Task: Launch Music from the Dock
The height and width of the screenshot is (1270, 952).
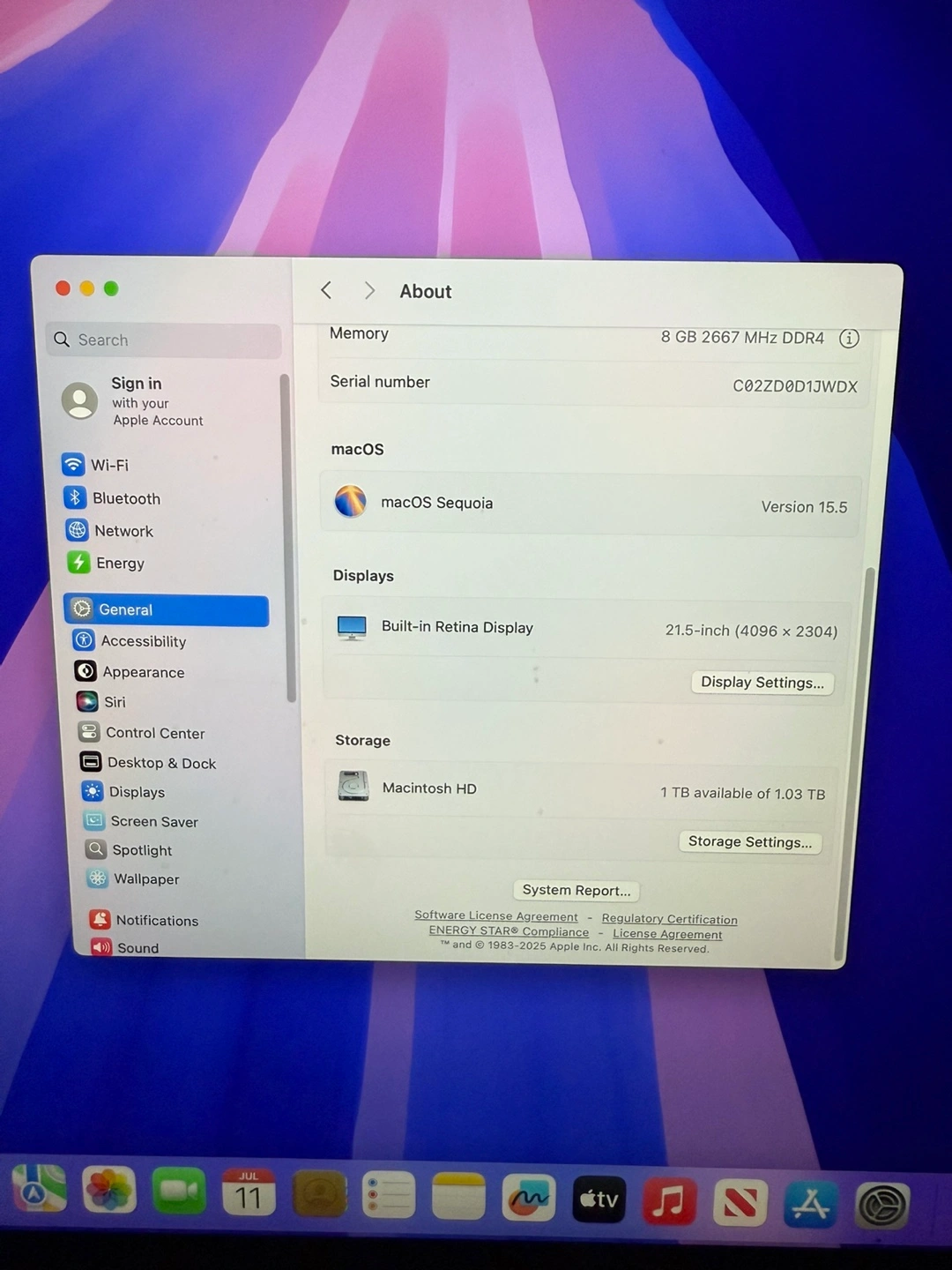Action: [669, 1201]
